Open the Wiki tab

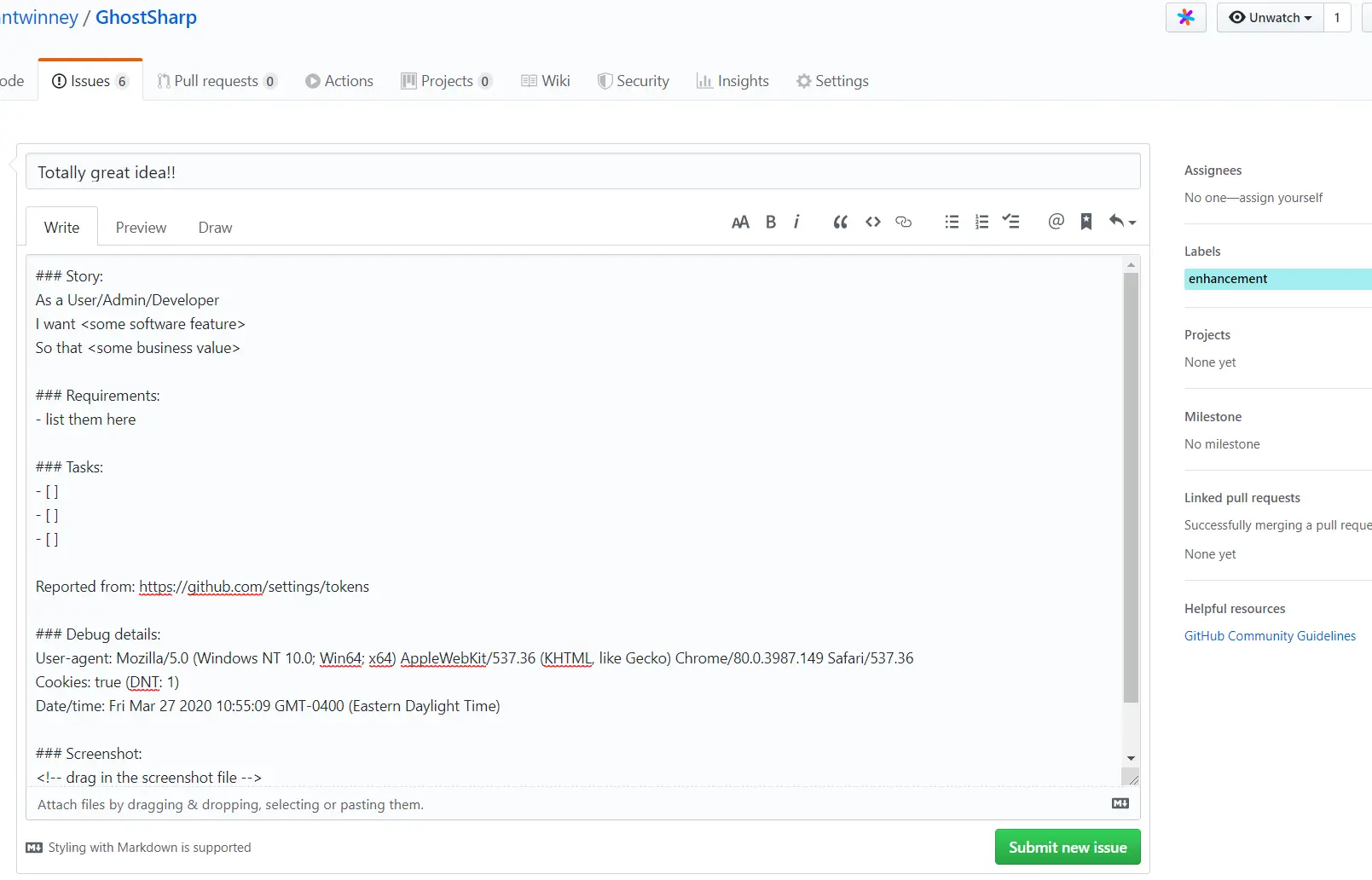(x=546, y=81)
